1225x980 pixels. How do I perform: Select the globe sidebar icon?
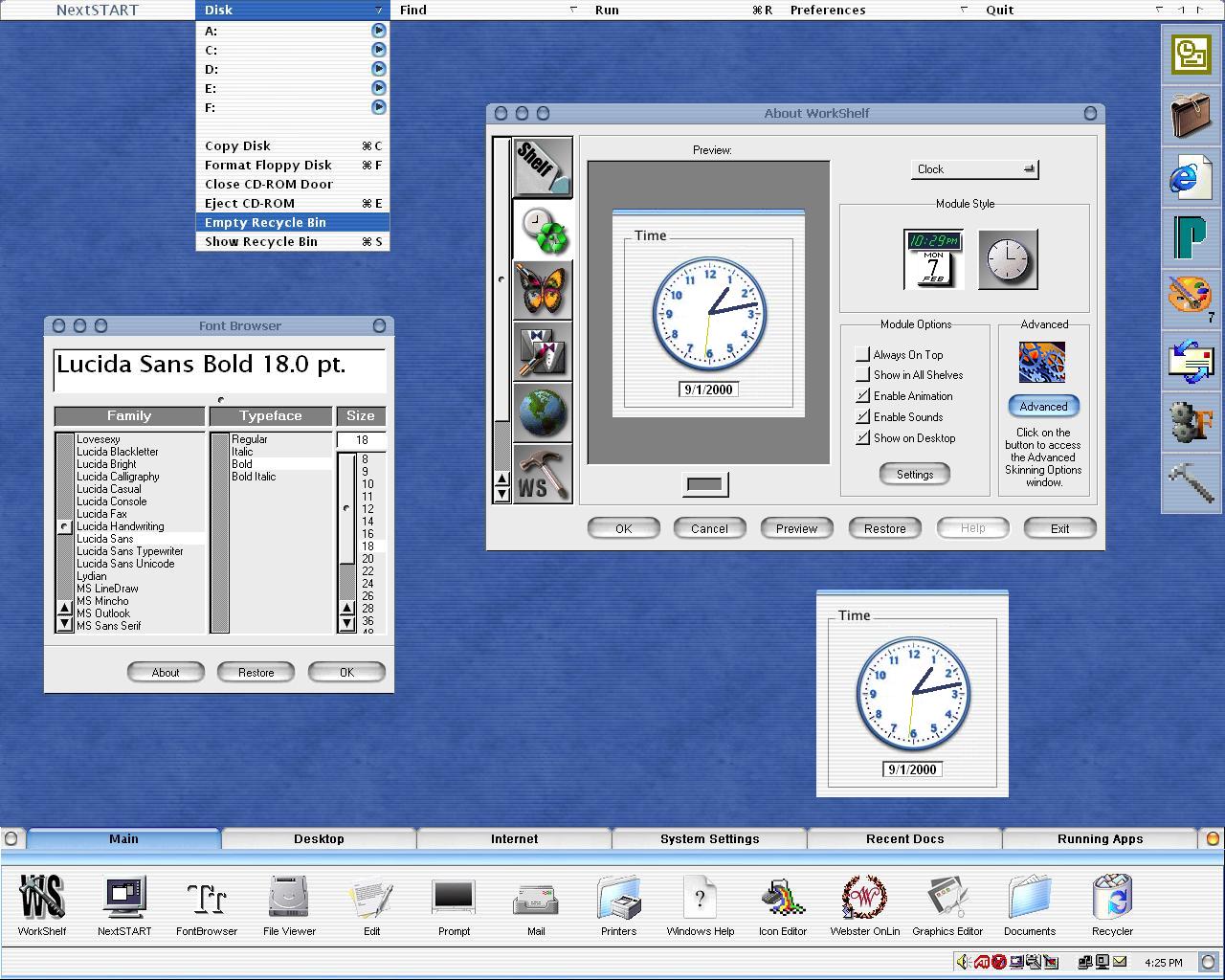[543, 412]
